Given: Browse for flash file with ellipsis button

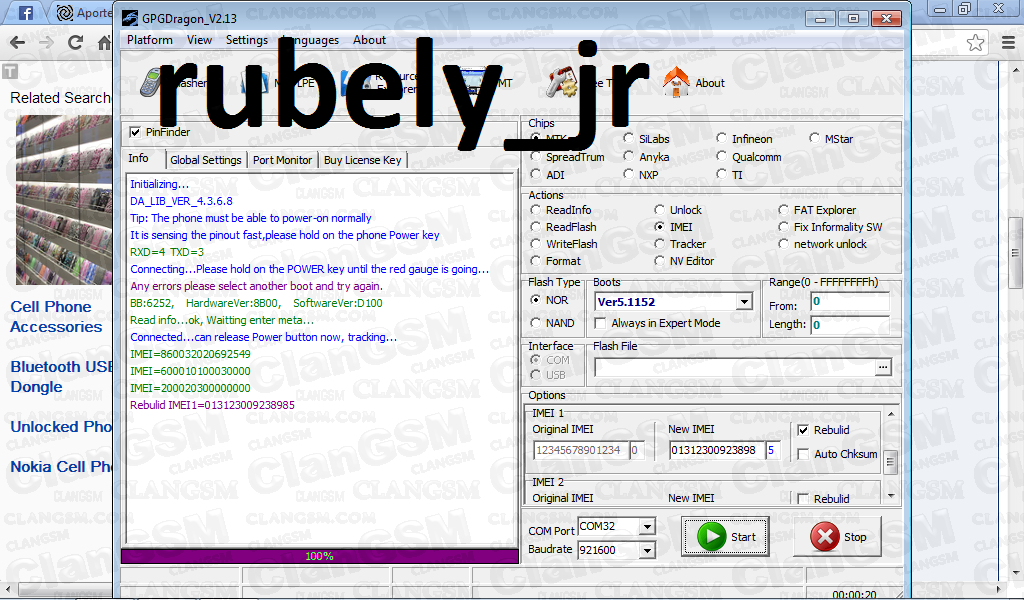Looking at the screenshot, I should tap(883, 368).
